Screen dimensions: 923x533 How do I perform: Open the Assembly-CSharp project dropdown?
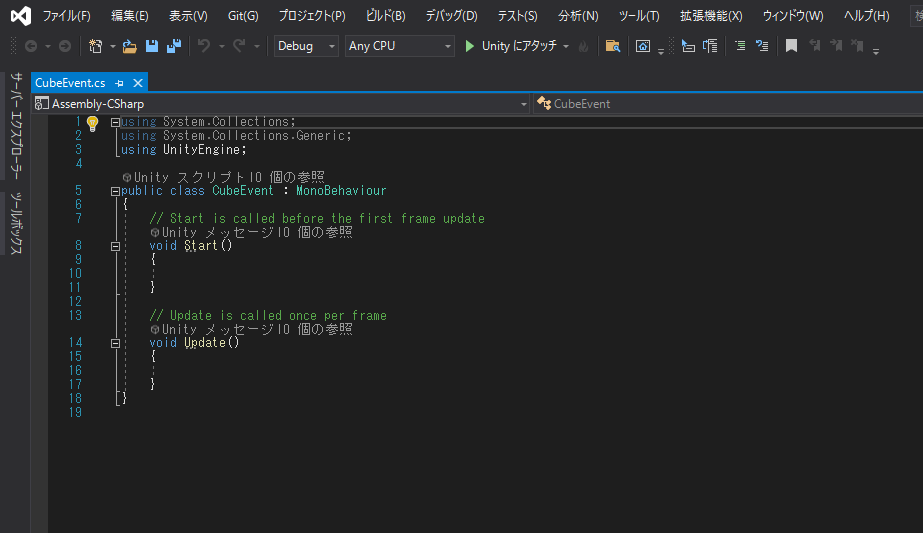click(x=281, y=104)
